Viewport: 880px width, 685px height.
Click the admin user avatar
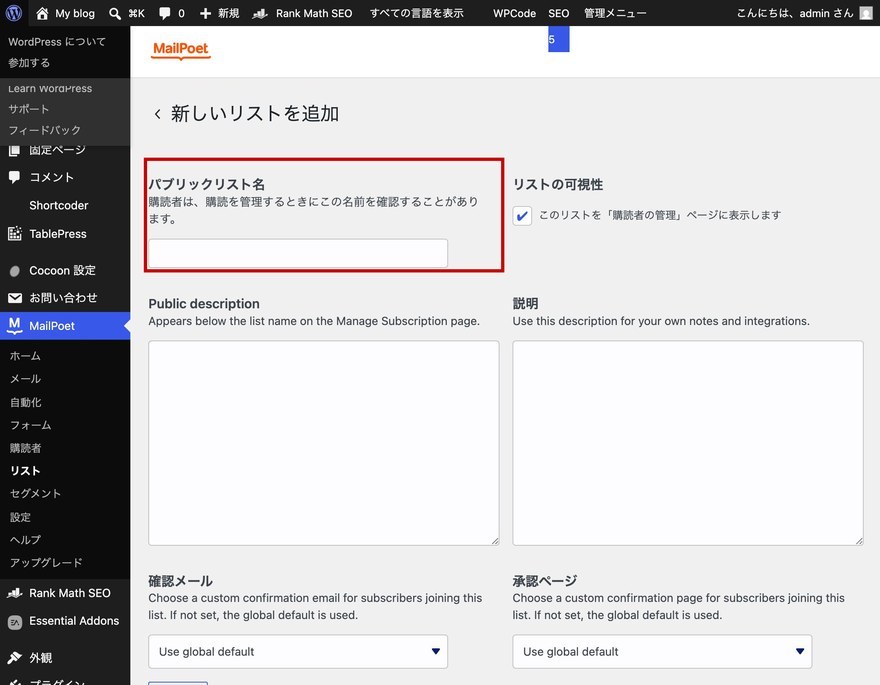(x=866, y=13)
